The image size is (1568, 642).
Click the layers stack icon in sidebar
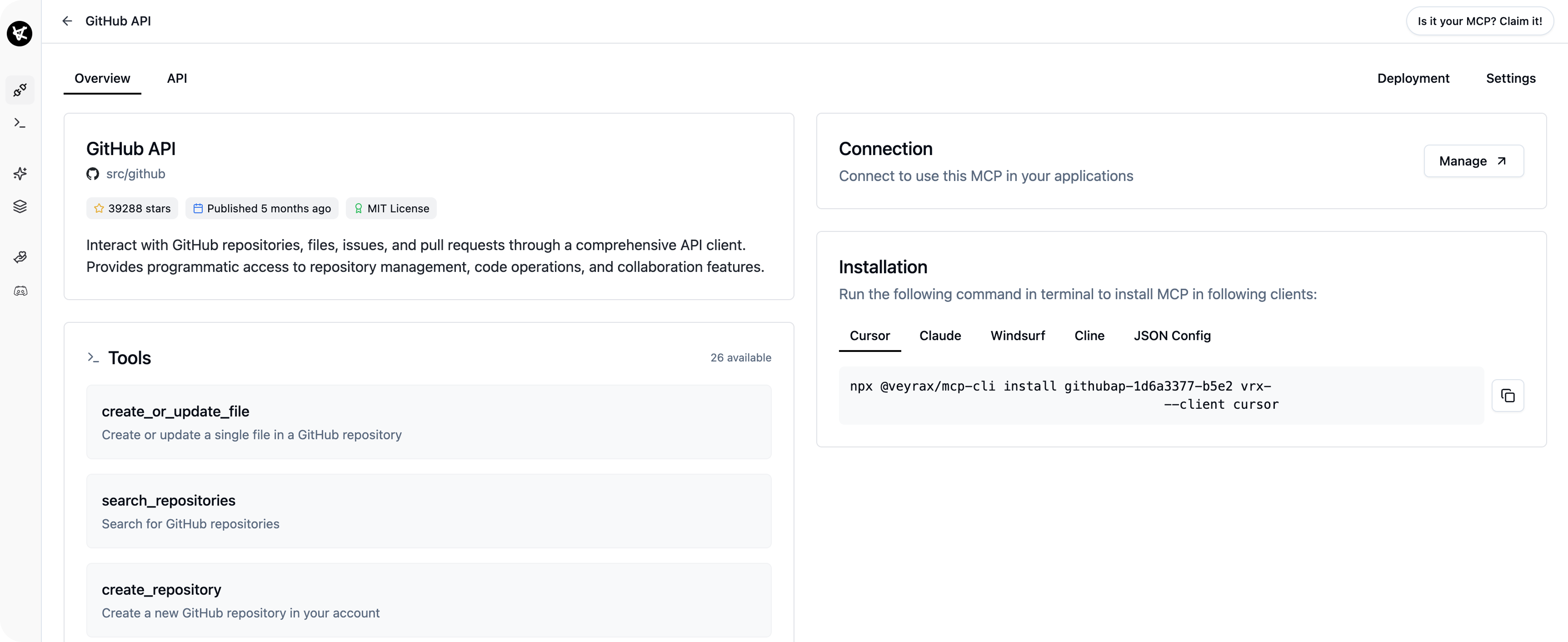tap(20, 206)
